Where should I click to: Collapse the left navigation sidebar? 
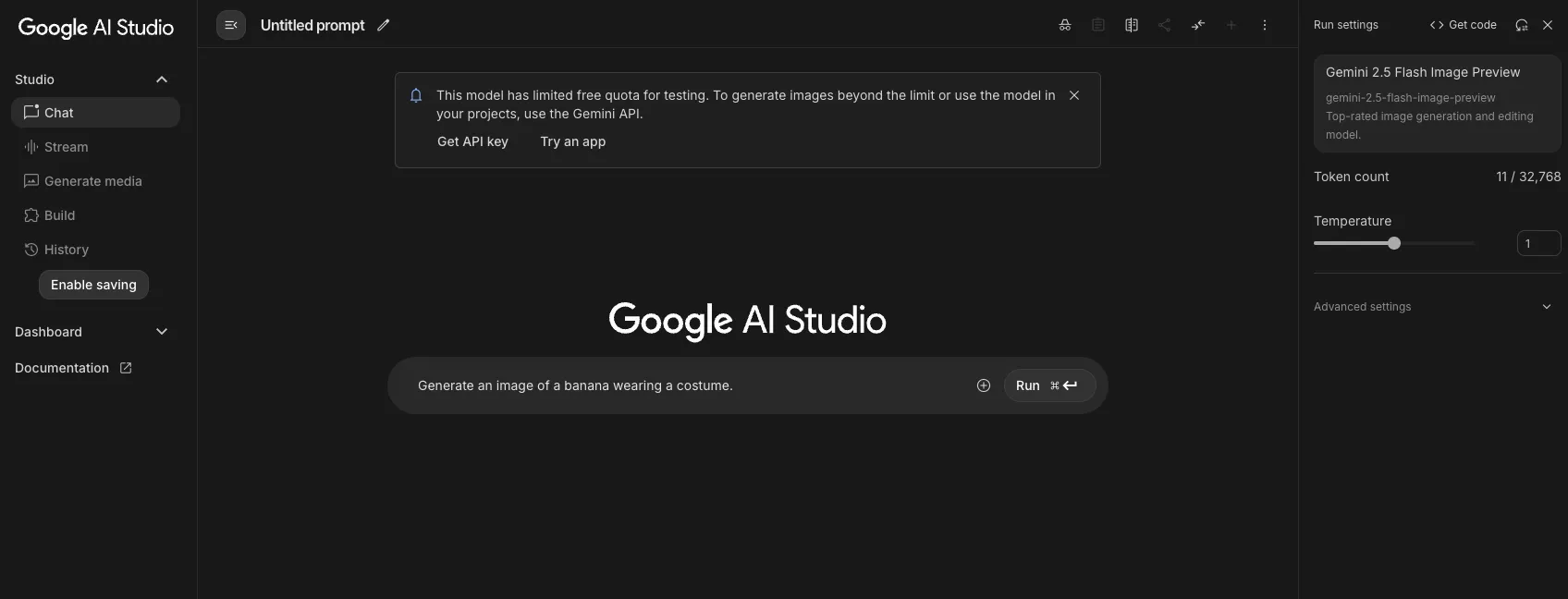[231, 25]
